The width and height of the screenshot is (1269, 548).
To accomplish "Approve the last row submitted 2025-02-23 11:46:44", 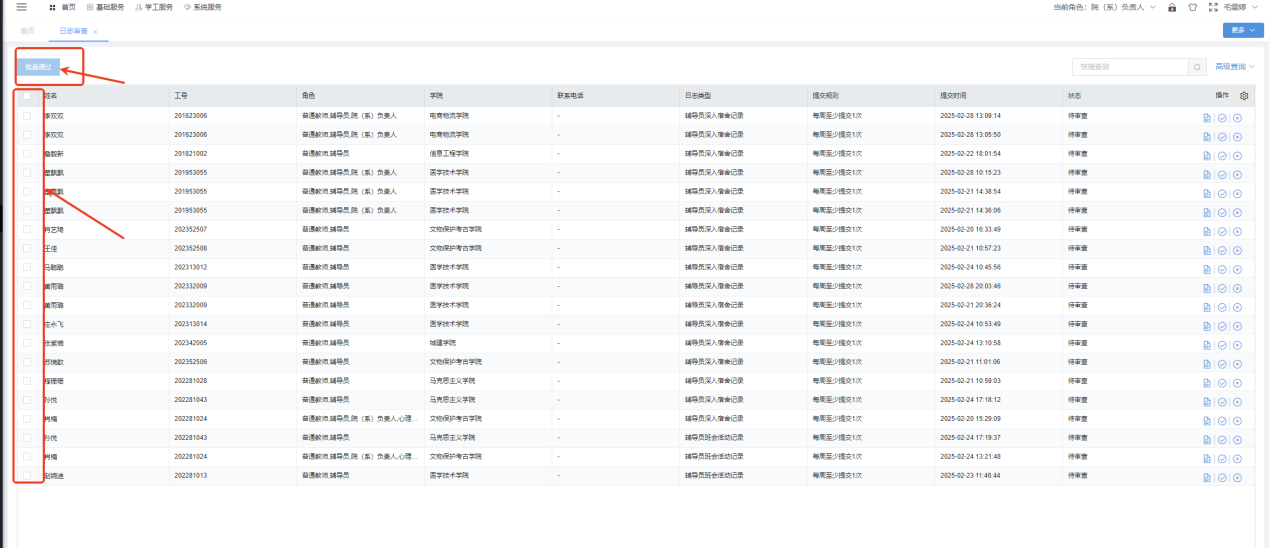I will [1222, 477].
